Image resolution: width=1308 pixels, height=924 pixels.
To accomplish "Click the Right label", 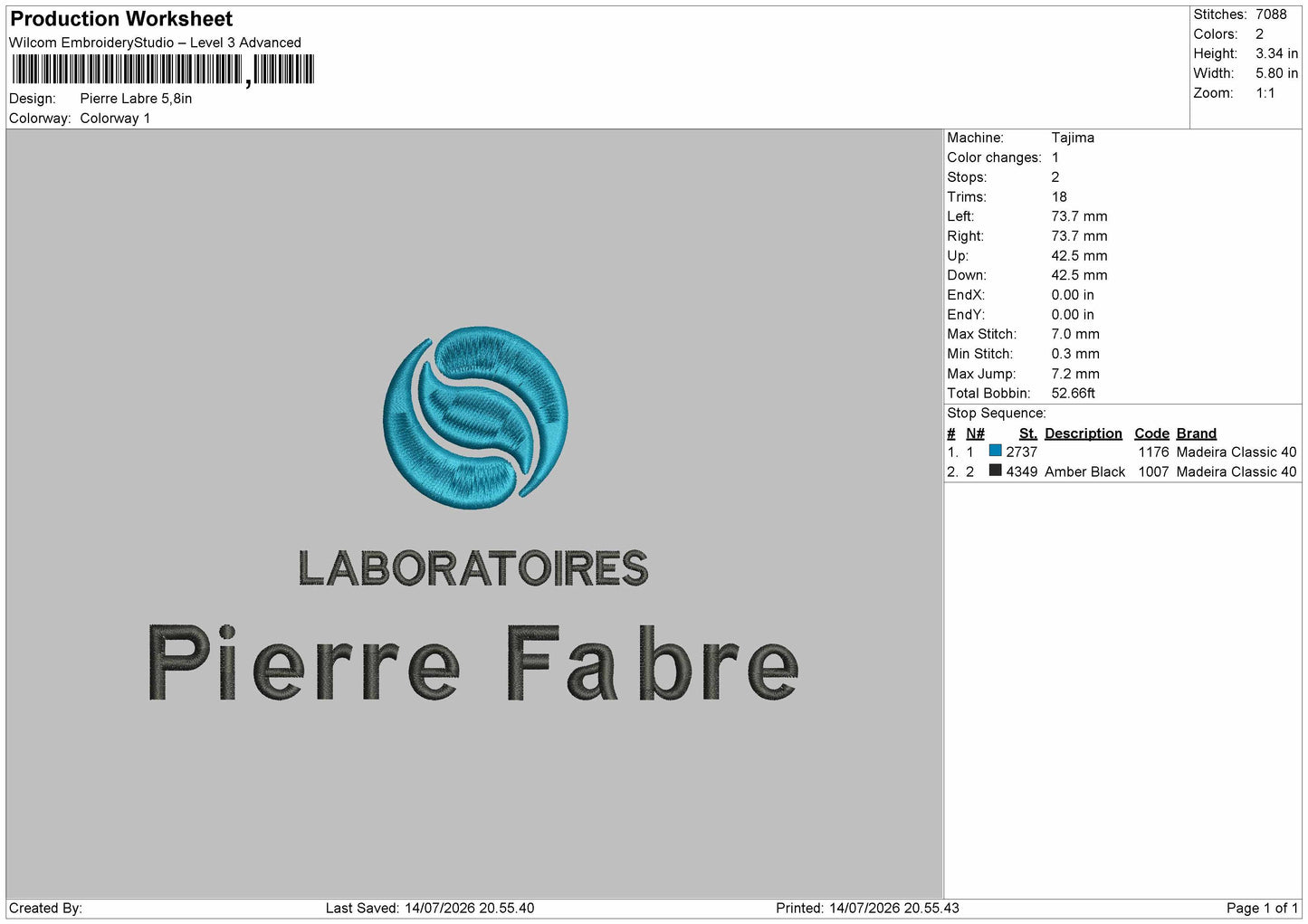I will tap(965, 236).
